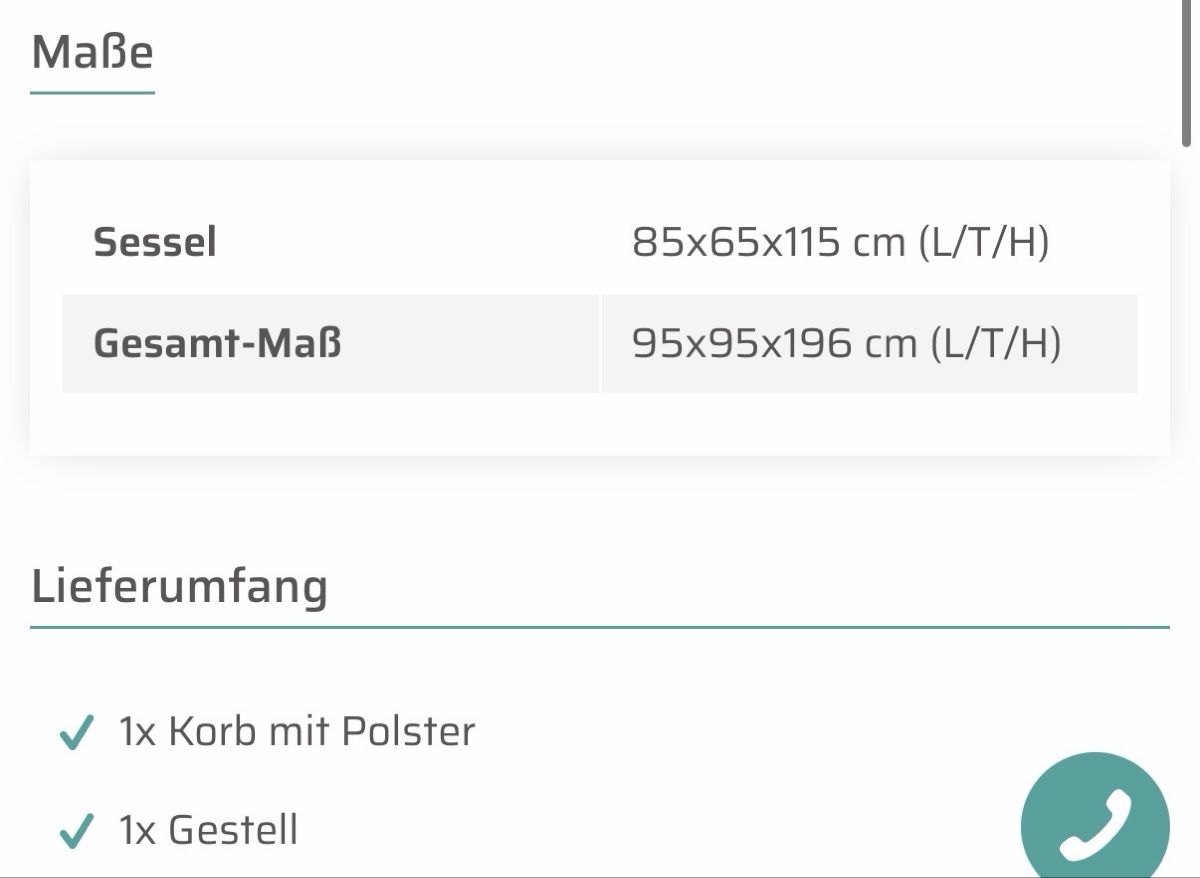Image resolution: width=1200 pixels, height=878 pixels.
Task: Click the word Polster in list
Action: tap(408, 732)
